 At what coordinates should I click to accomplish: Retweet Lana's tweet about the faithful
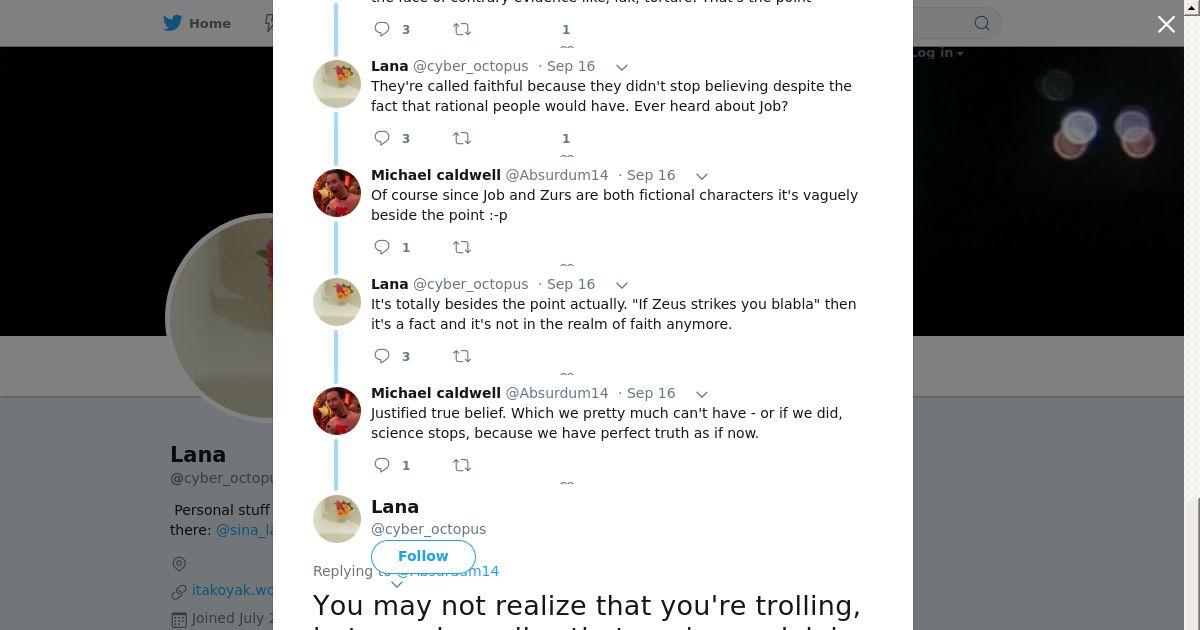462,138
